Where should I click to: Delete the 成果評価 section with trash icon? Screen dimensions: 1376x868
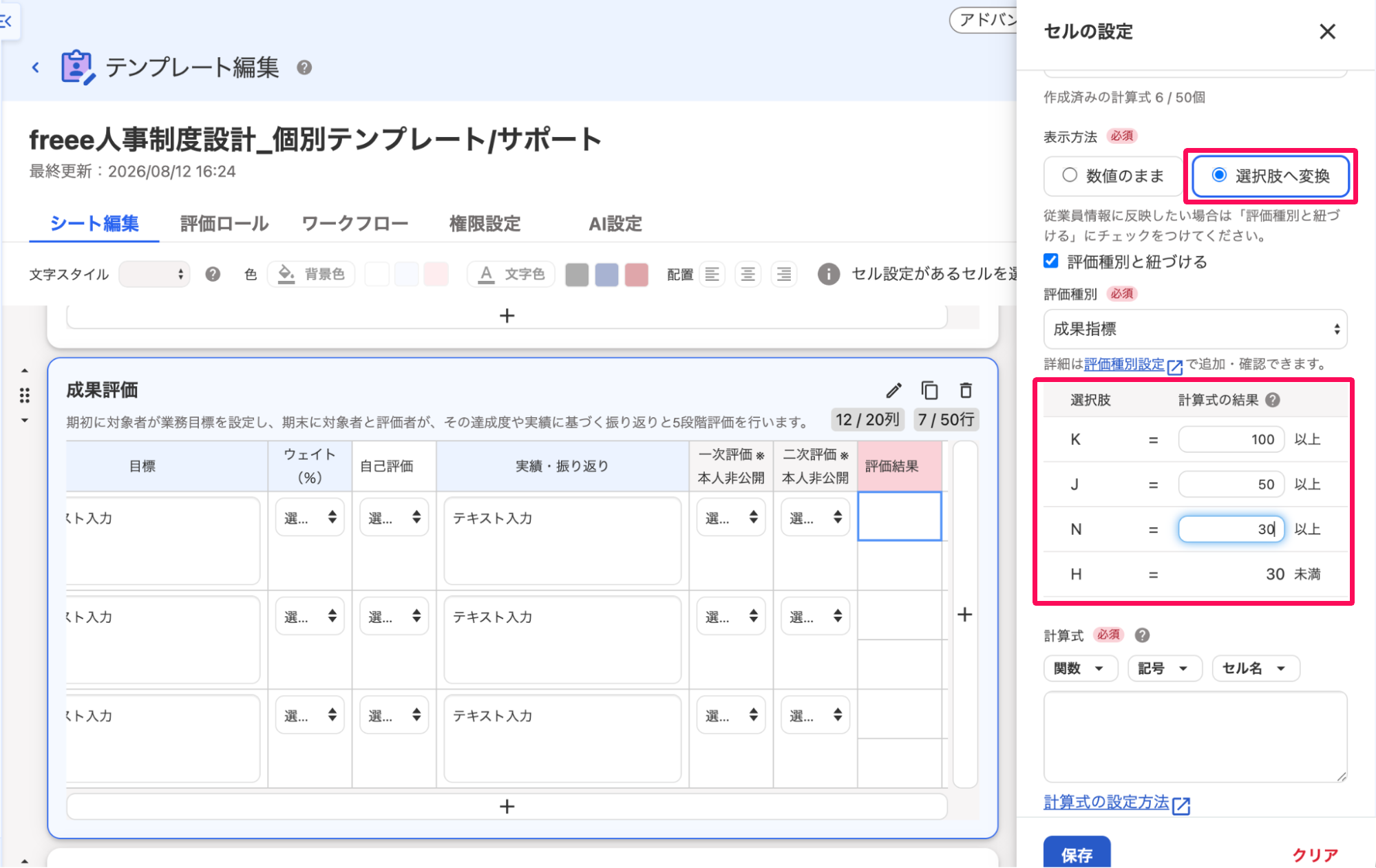pos(966,390)
